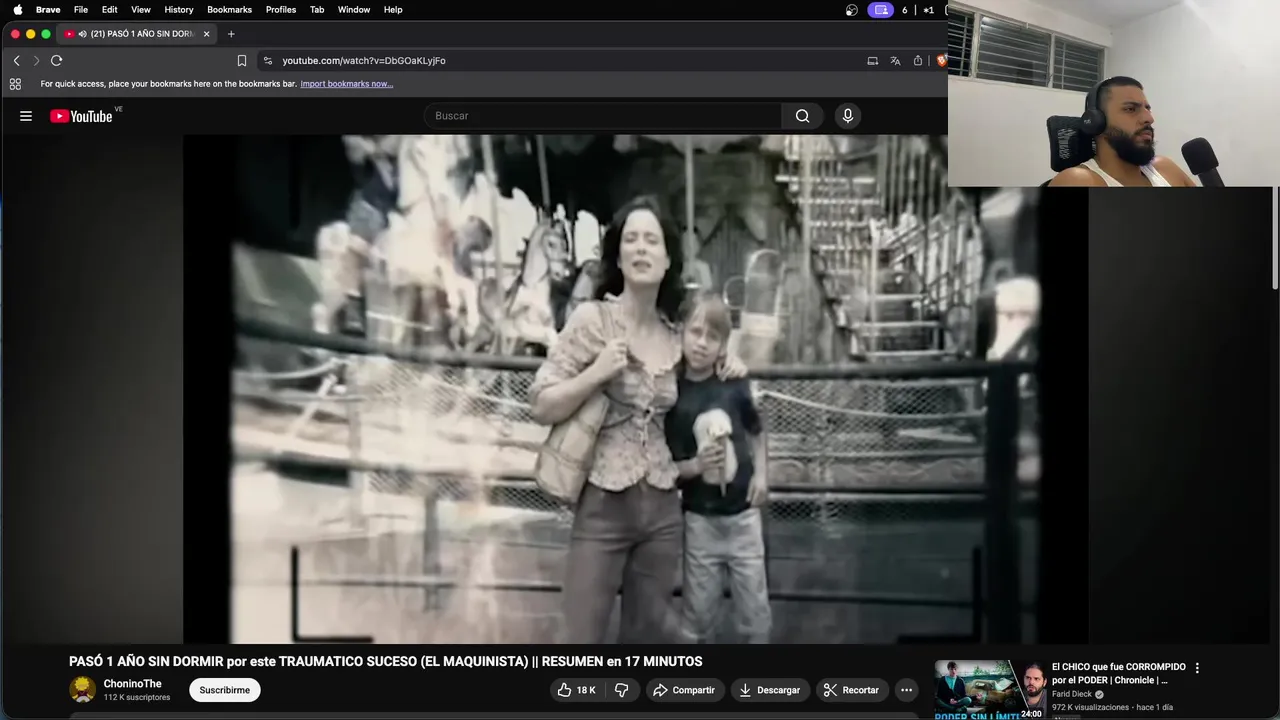
Task: Open the Help menu
Action: click(393, 10)
